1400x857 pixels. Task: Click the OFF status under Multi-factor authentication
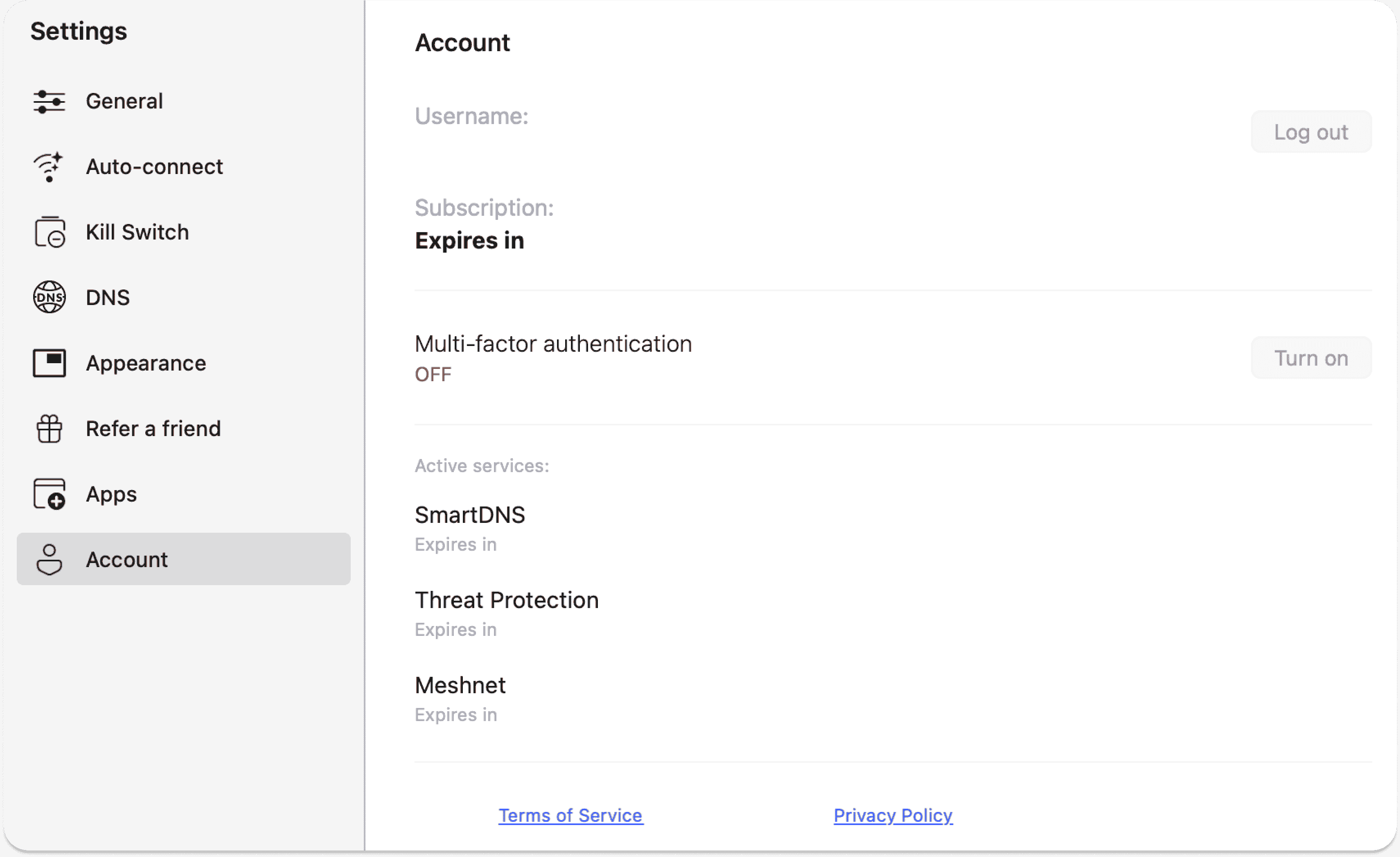click(x=433, y=374)
